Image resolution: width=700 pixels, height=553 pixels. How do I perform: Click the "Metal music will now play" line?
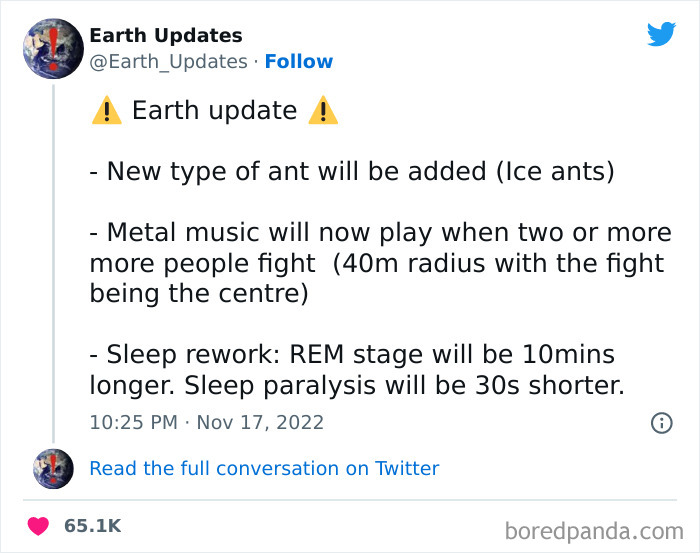click(x=381, y=233)
